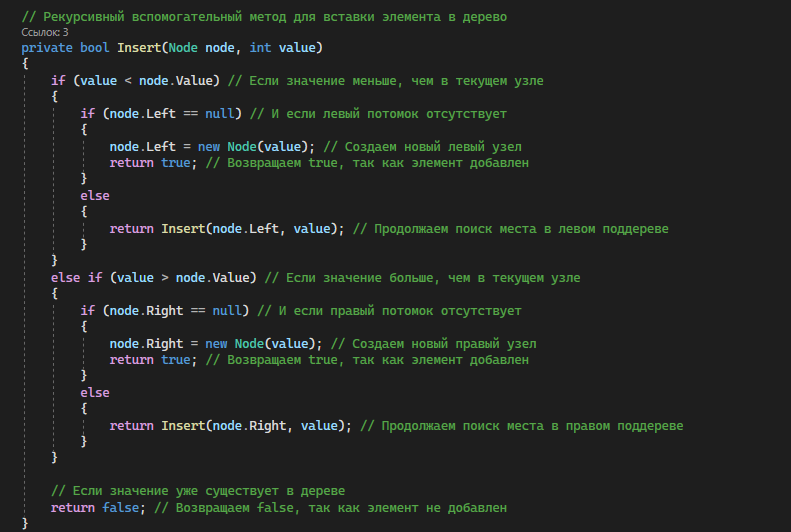Click the 'else if' keywords

click(76, 278)
